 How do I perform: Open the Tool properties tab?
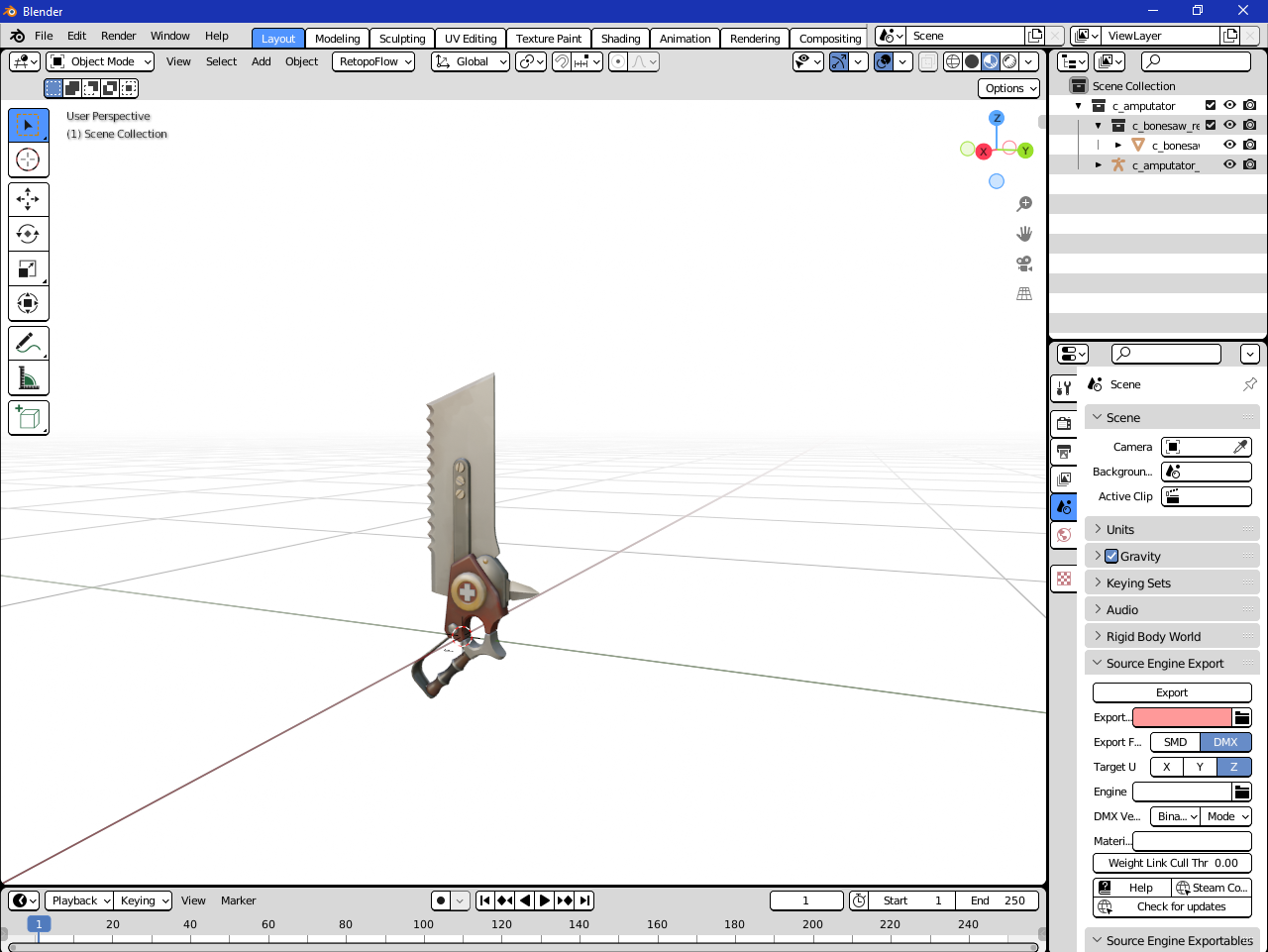[1064, 388]
